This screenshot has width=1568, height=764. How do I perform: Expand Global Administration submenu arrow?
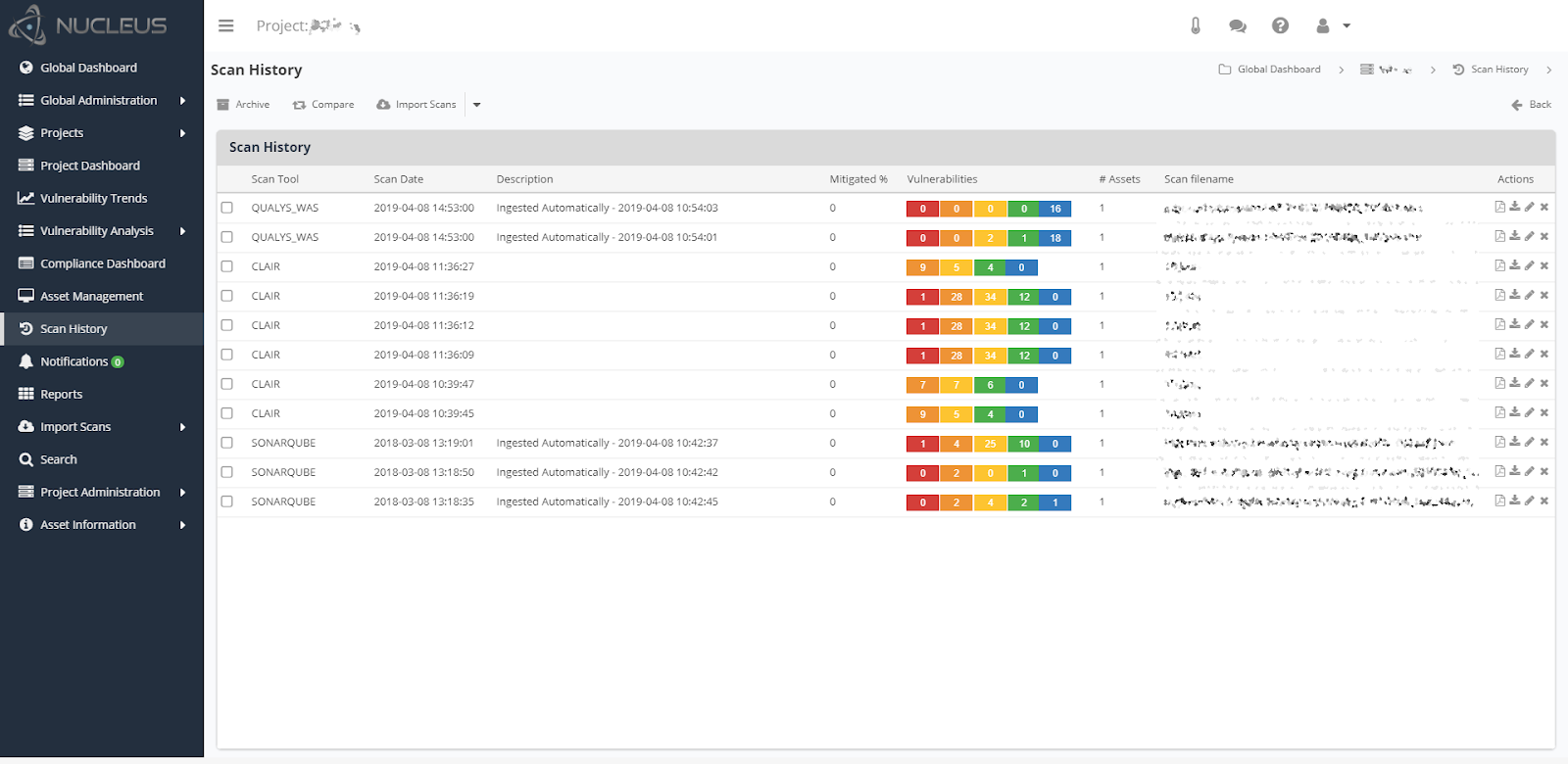[x=182, y=100]
